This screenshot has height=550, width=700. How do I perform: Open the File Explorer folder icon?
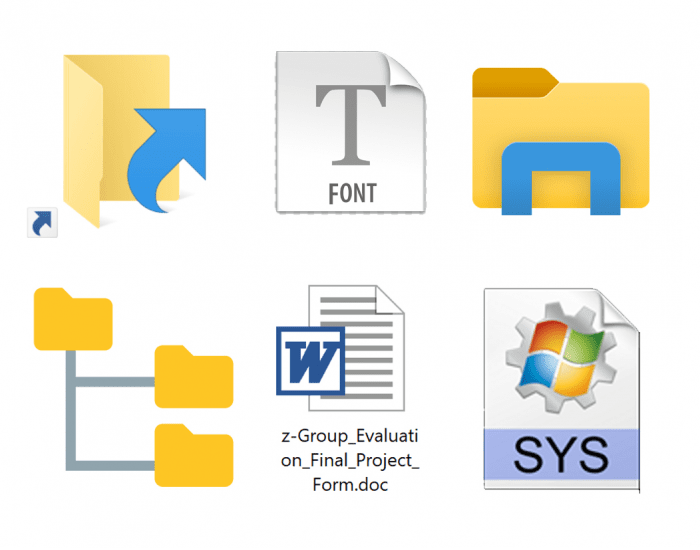pyautogui.click(x=561, y=141)
